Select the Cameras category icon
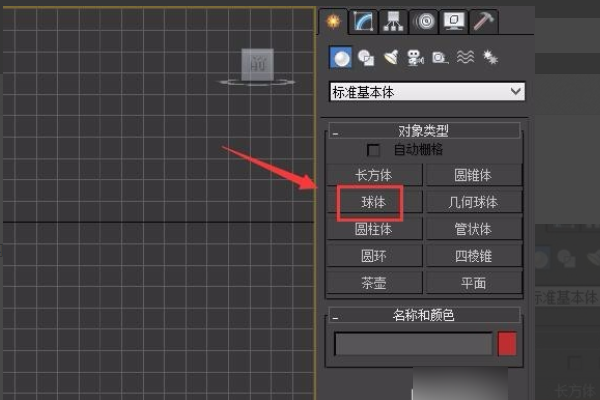This screenshot has height=400, width=600. click(415, 58)
